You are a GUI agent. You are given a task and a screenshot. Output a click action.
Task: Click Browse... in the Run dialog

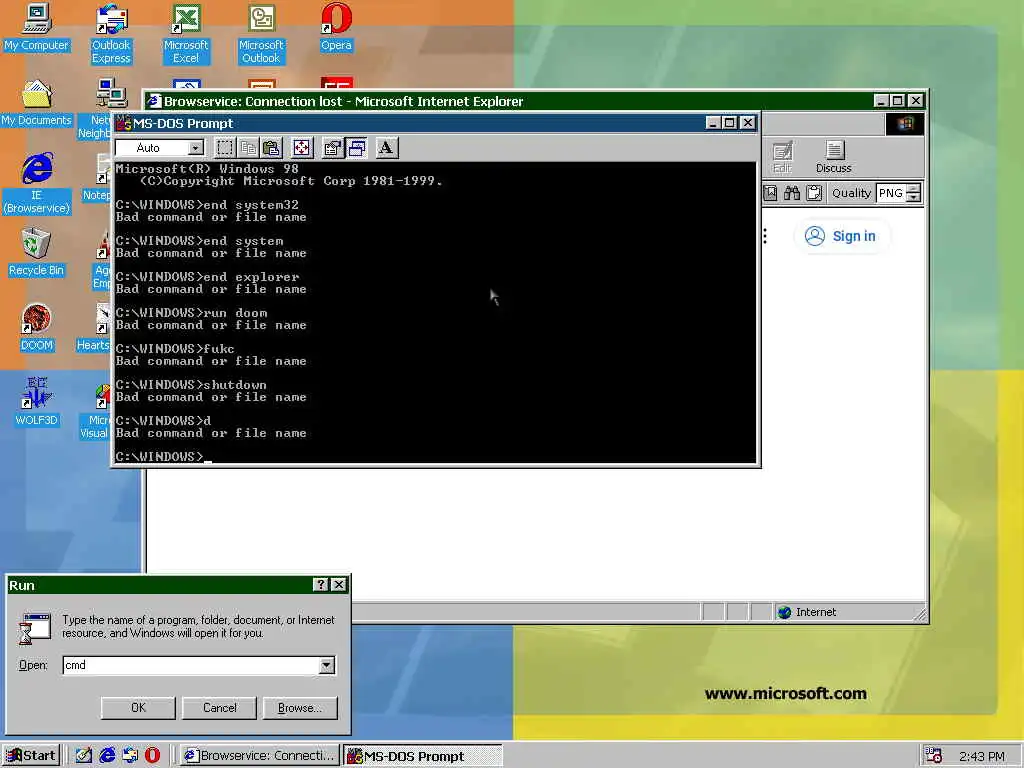pyautogui.click(x=300, y=708)
